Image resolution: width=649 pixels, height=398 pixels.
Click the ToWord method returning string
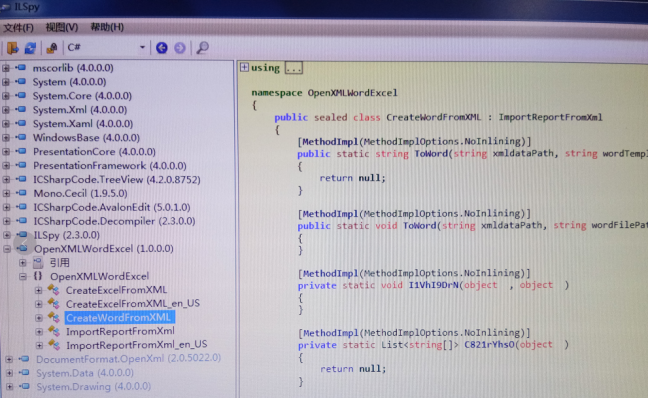(431, 154)
